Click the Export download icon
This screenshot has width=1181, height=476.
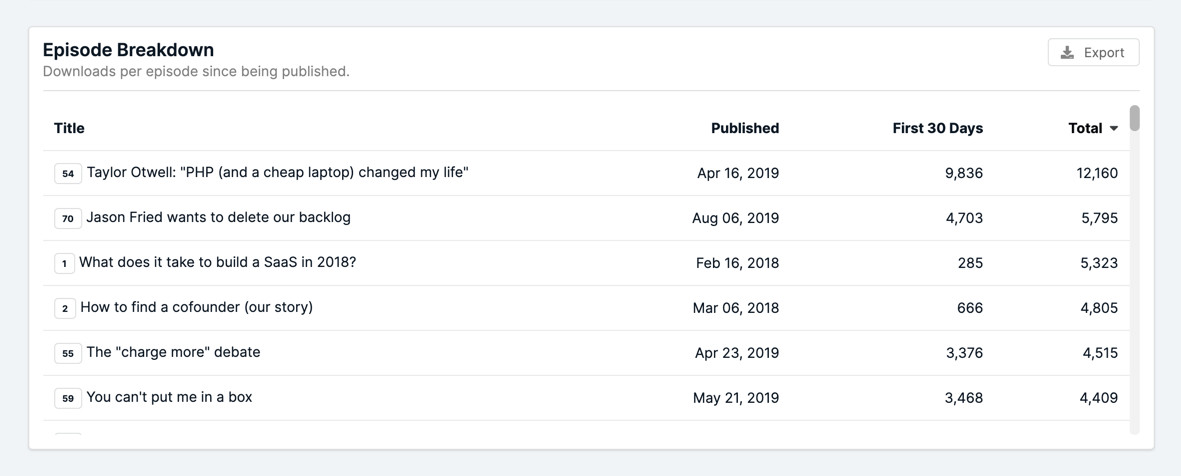[1067, 52]
